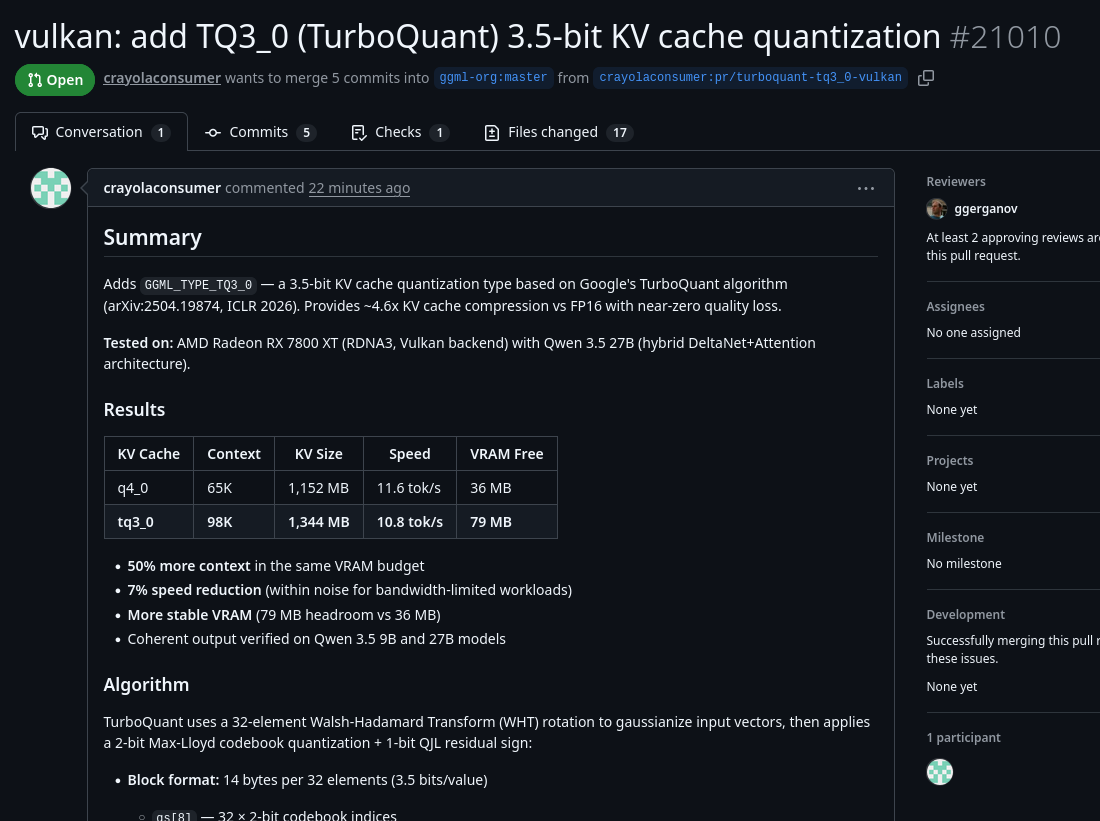Open the crayolaconsumer author link in the header
The image size is (1100, 821).
pos(162,78)
